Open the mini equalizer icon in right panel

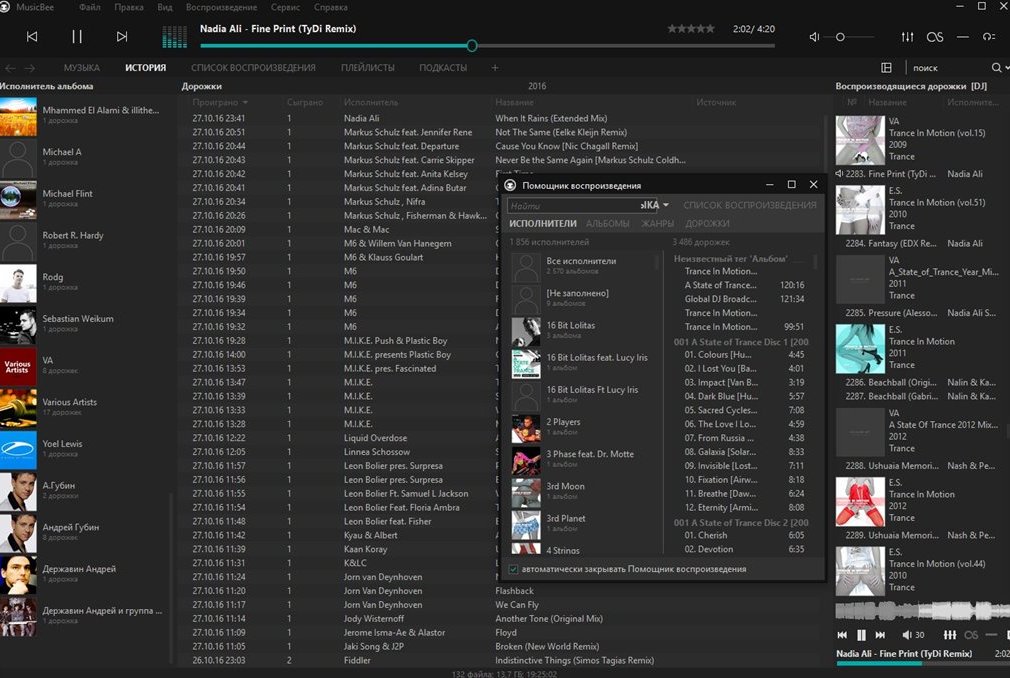(949, 635)
